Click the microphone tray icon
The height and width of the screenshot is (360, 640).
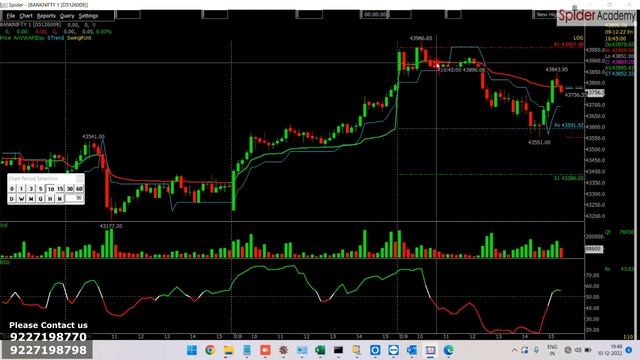pos(536,350)
